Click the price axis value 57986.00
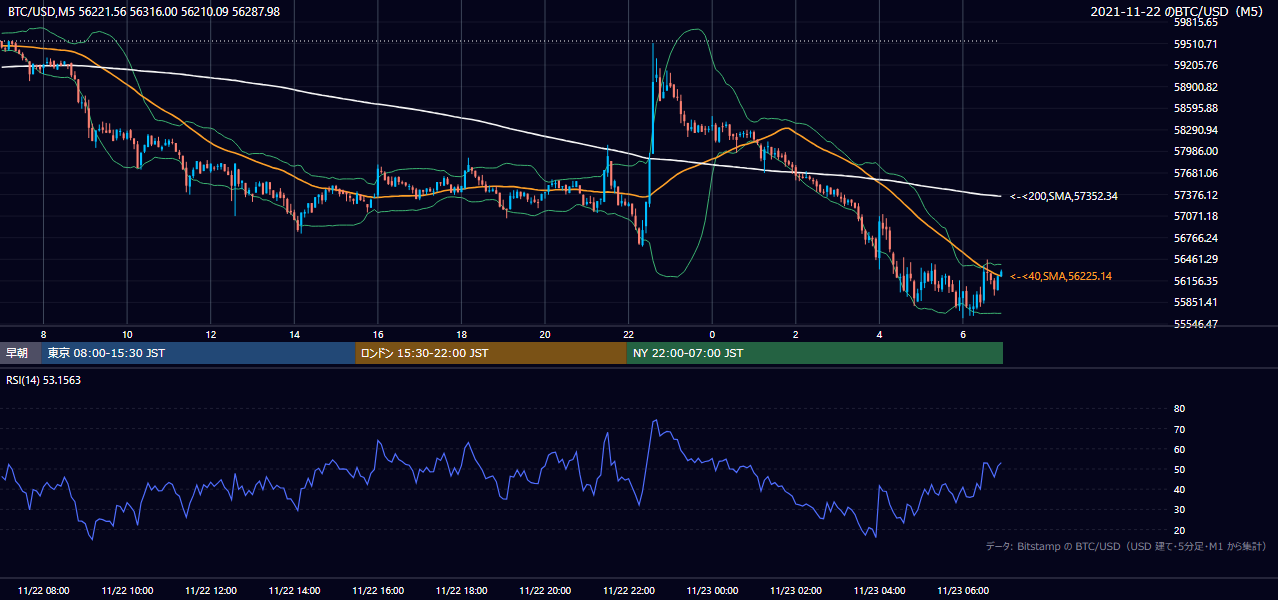The image size is (1278, 600). click(1197, 151)
